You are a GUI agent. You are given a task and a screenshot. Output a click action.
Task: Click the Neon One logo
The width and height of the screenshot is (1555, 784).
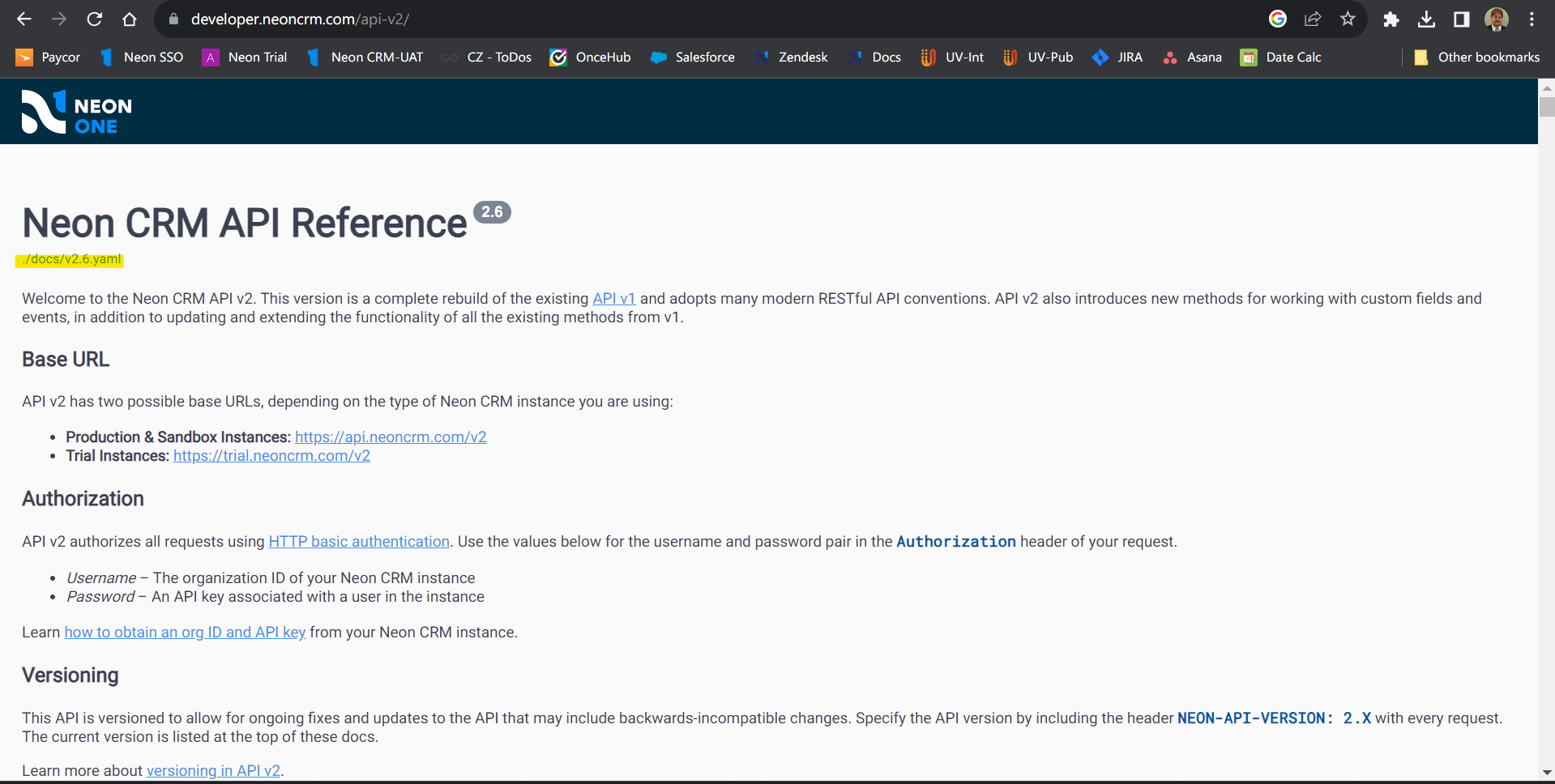click(x=77, y=112)
